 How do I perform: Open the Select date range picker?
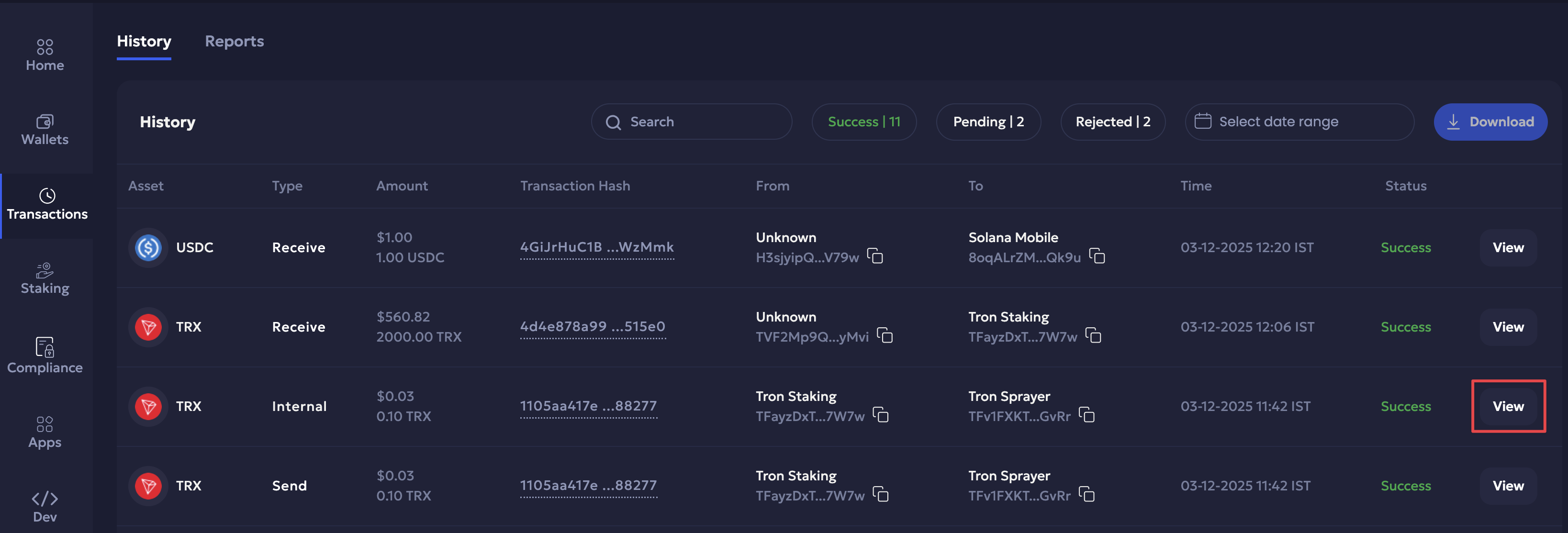1299,122
